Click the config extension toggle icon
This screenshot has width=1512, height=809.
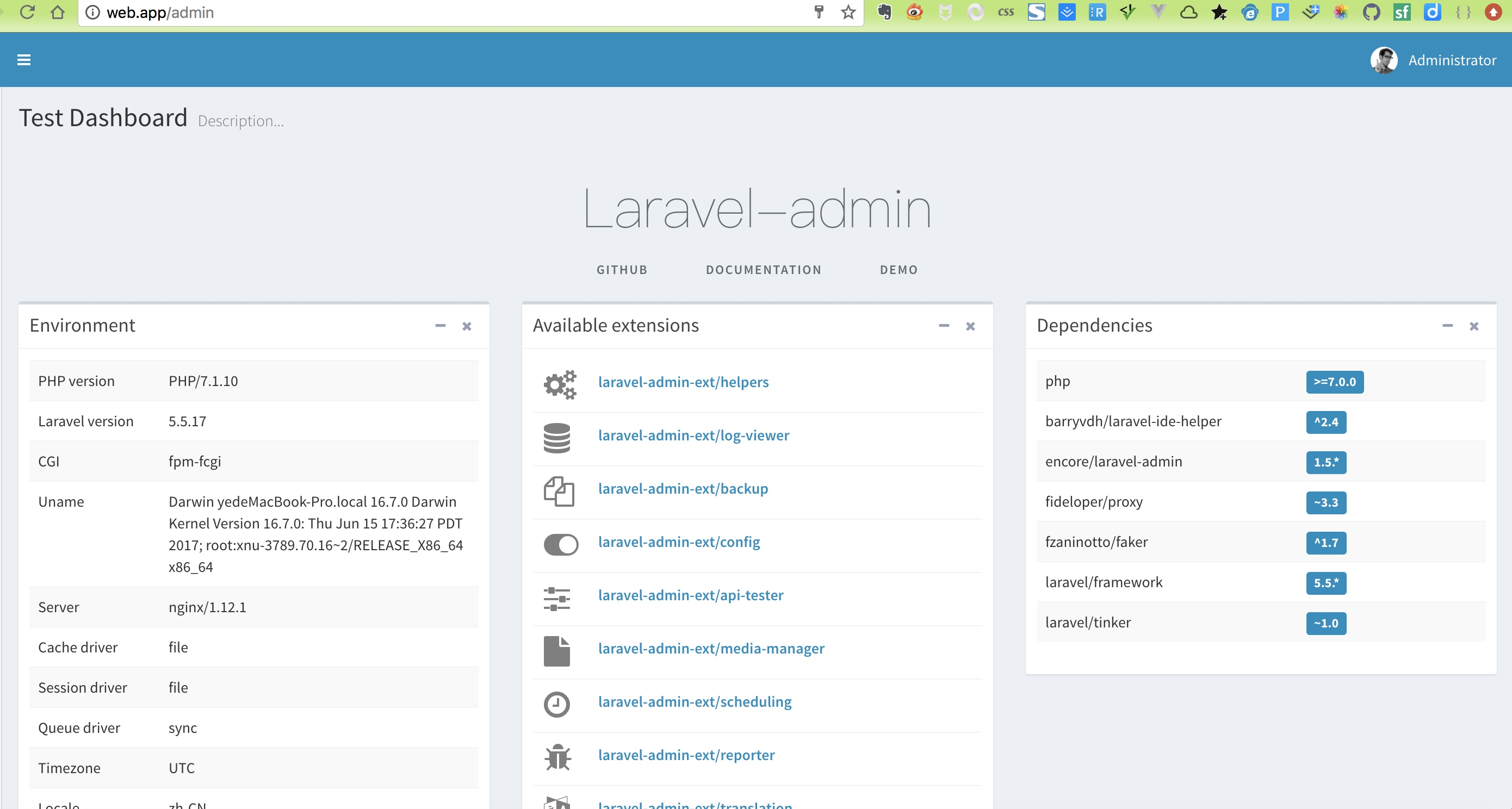point(561,544)
